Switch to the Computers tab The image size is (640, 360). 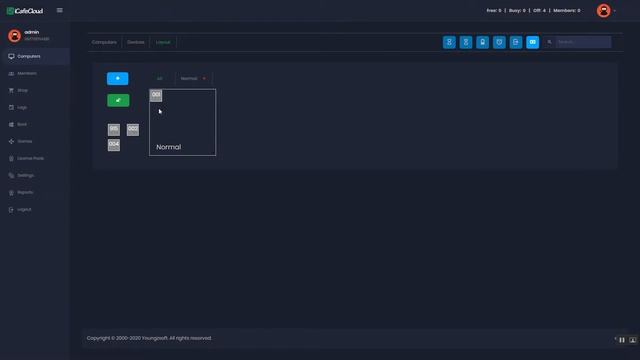[x=104, y=42]
